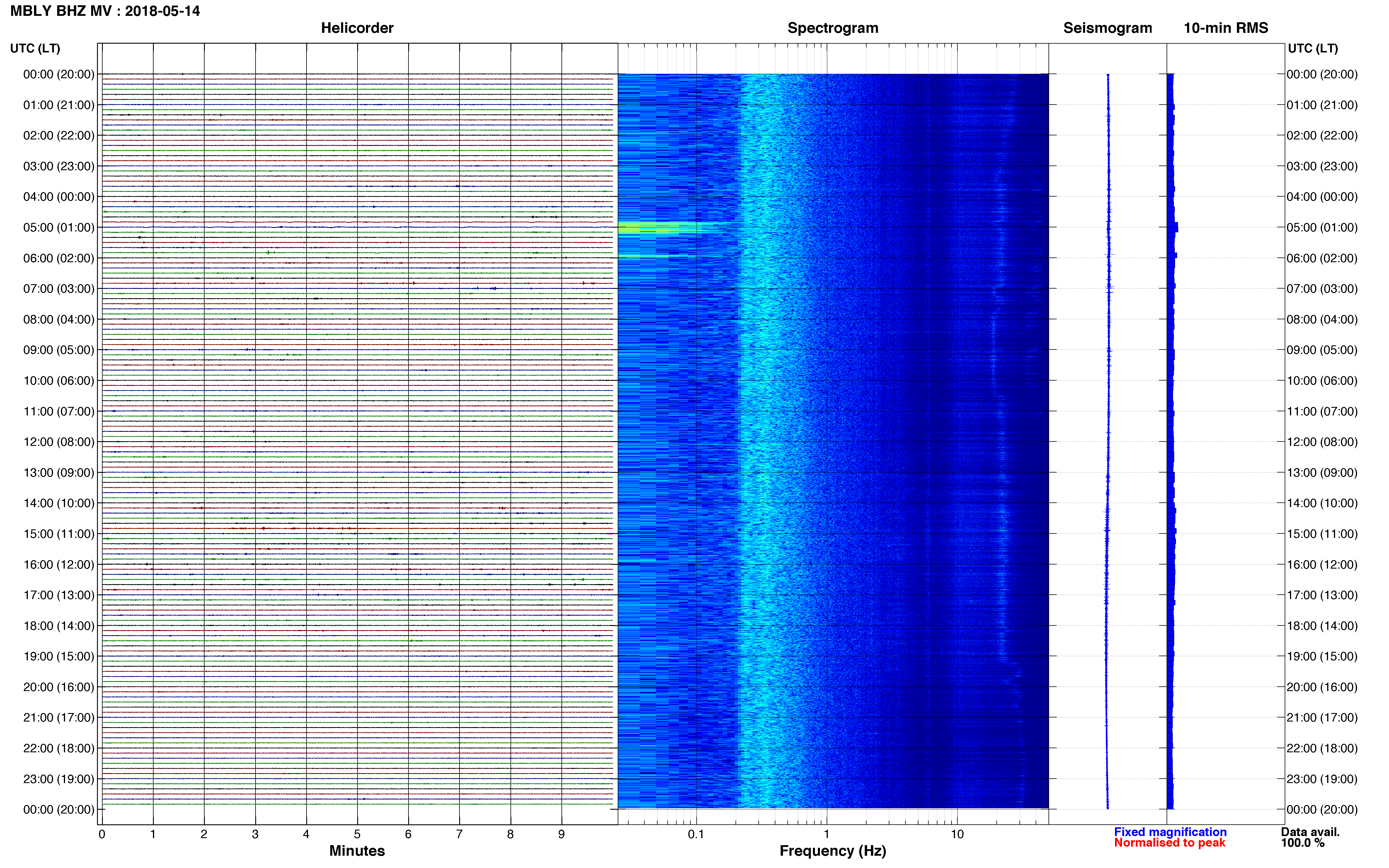The width and height of the screenshot is (1389, 868).
Task: Click the Seismogram panel heading
Action: [1108, 28]
